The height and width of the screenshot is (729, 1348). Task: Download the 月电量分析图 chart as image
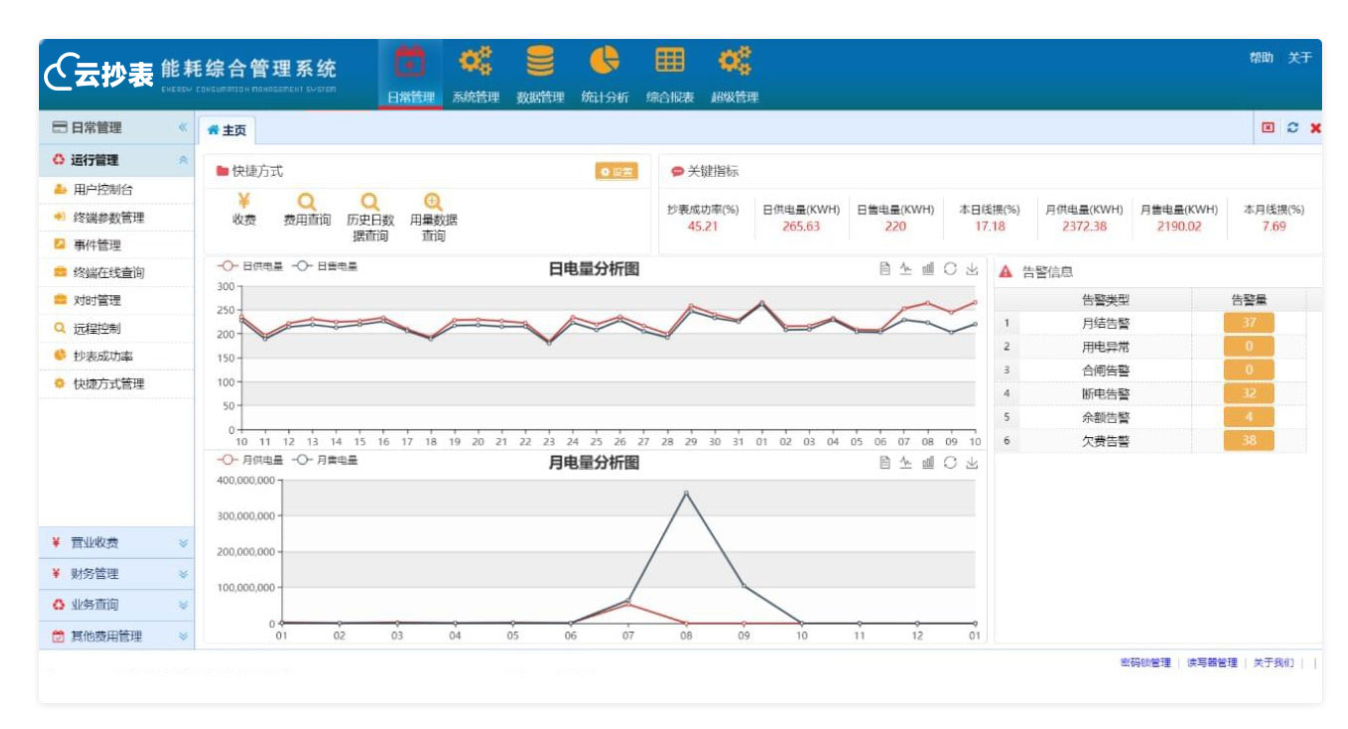coord(972,462)
